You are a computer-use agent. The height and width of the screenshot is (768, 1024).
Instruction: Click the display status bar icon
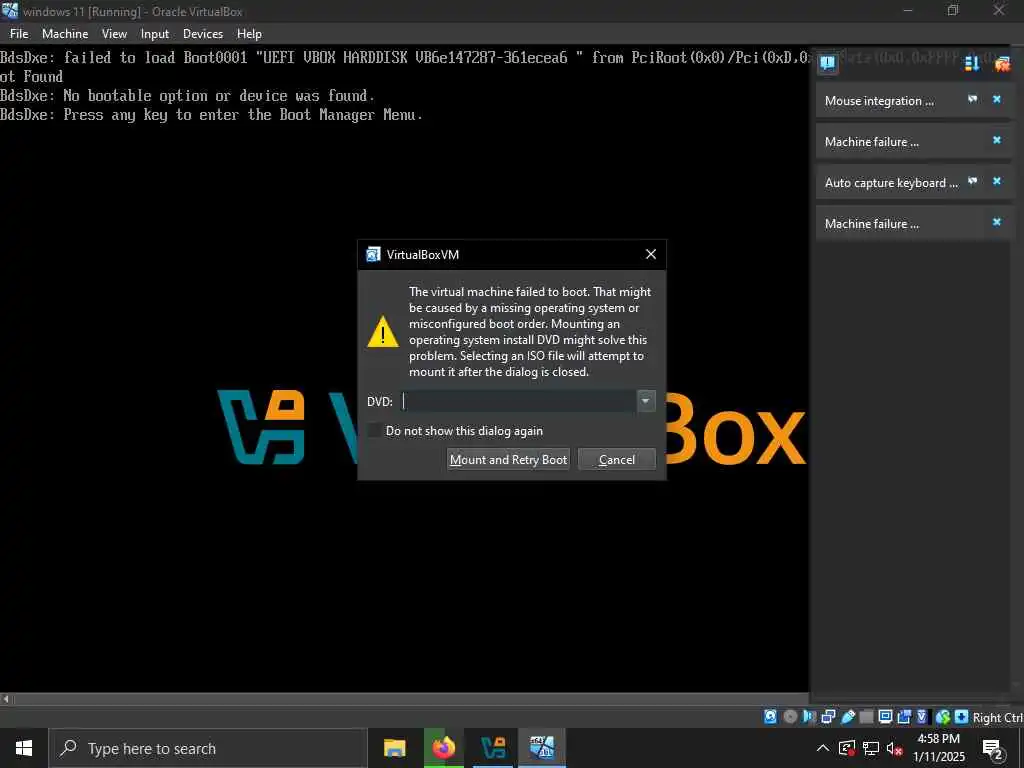886,717
